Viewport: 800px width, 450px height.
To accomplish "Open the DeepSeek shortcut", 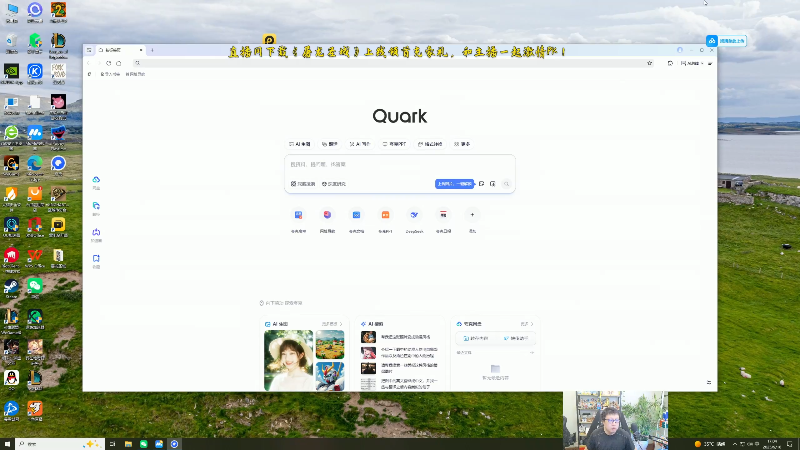I will coord(414,215).
